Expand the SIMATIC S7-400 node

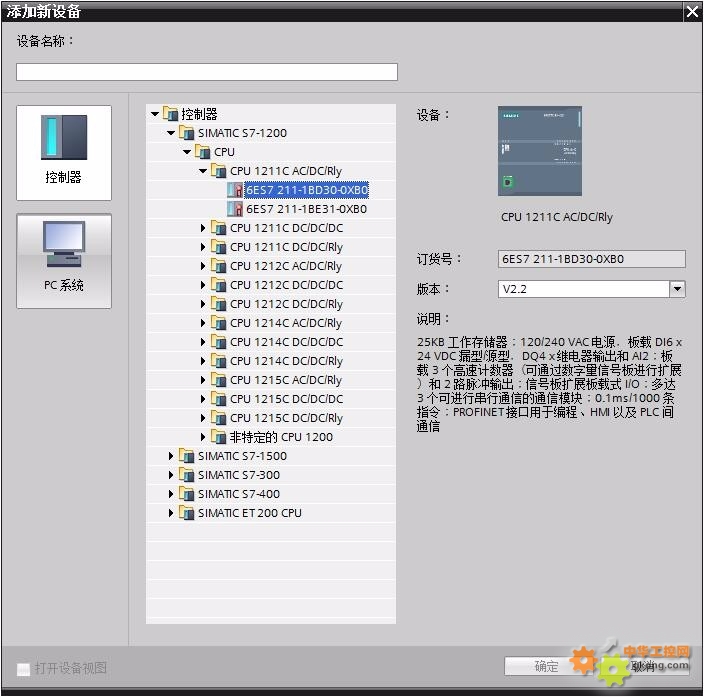(x=171, y=494)
